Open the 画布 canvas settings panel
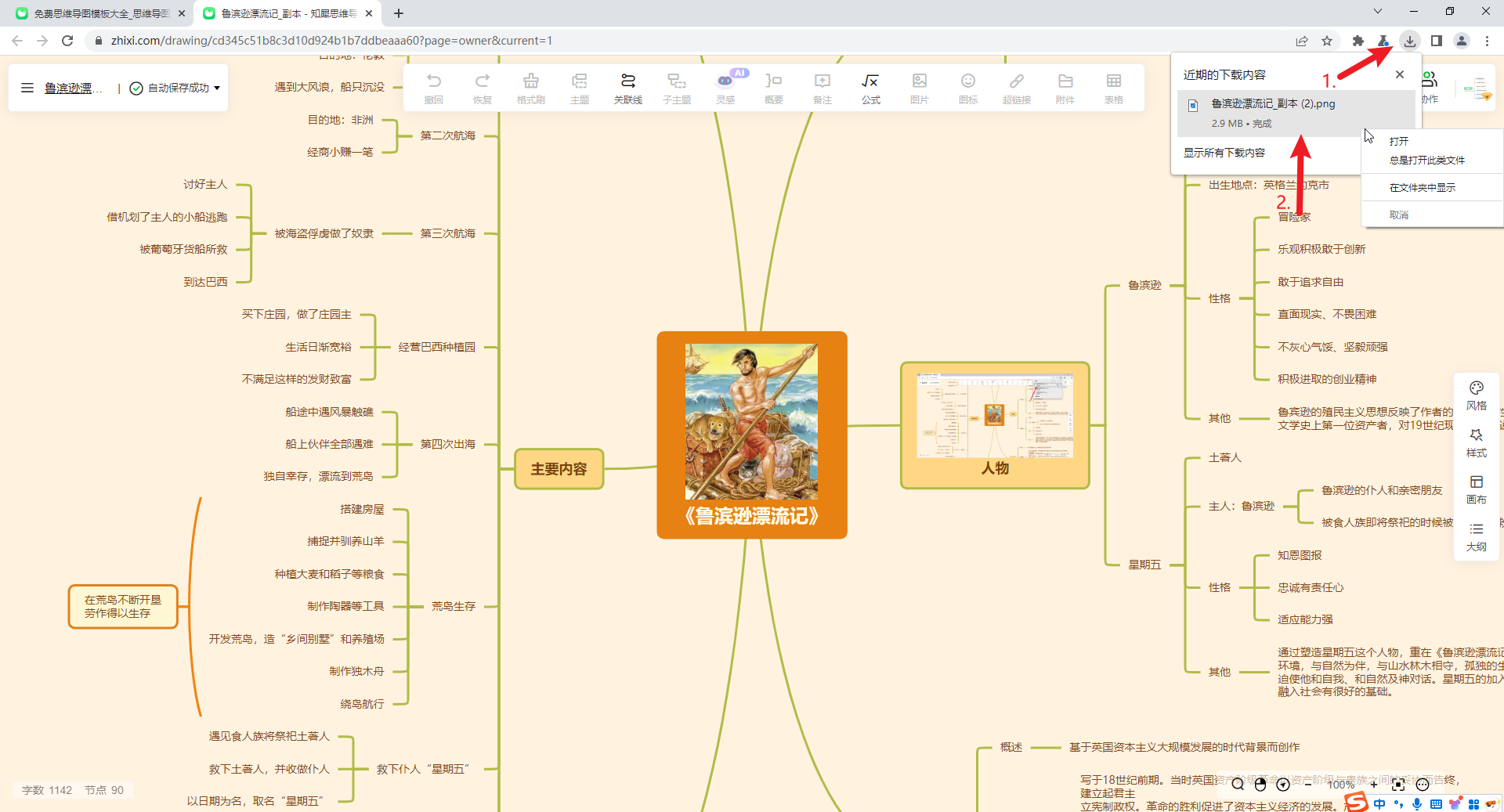Screen dimensions: 1504x812 1477,489
